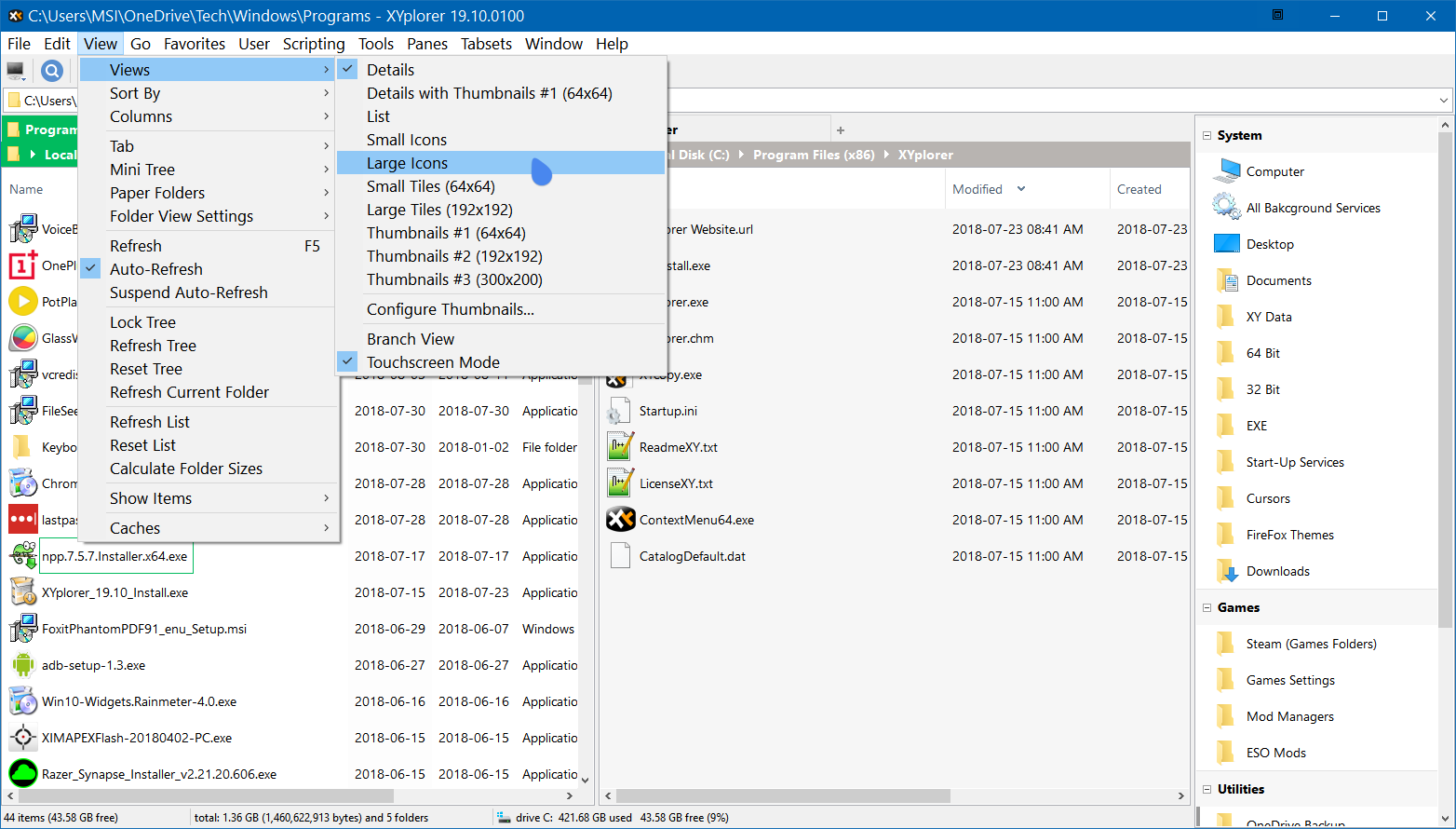Open the Scripting menu
This screenshot has width=1456, height=829.
[x=314, y=44]
